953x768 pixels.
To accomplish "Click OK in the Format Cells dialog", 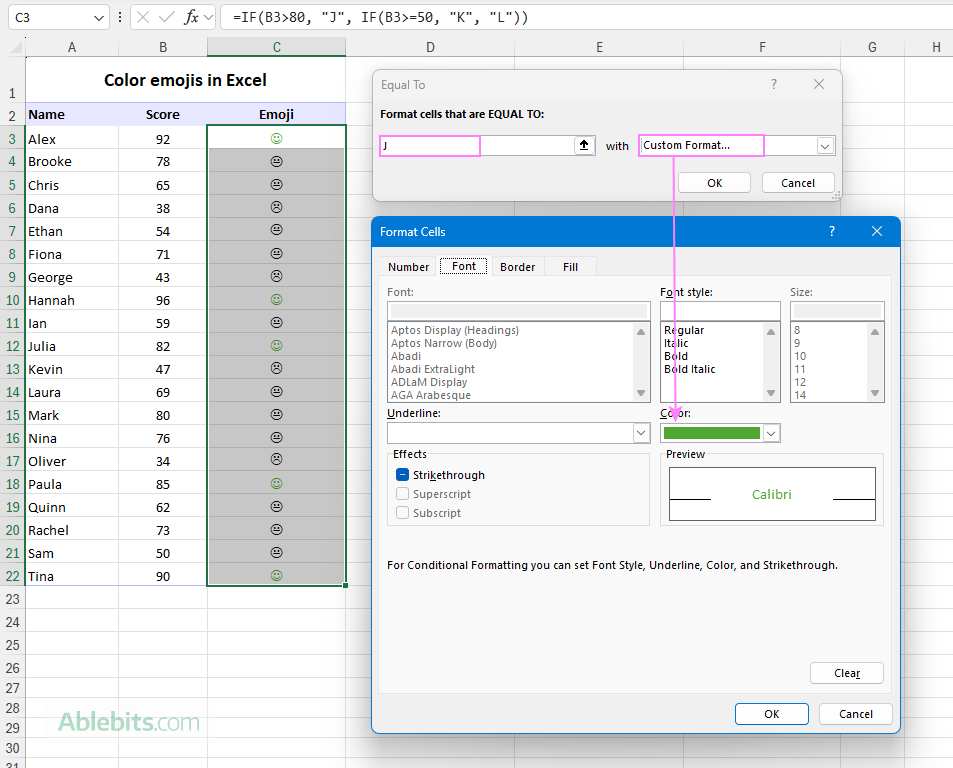I will 771,714.
